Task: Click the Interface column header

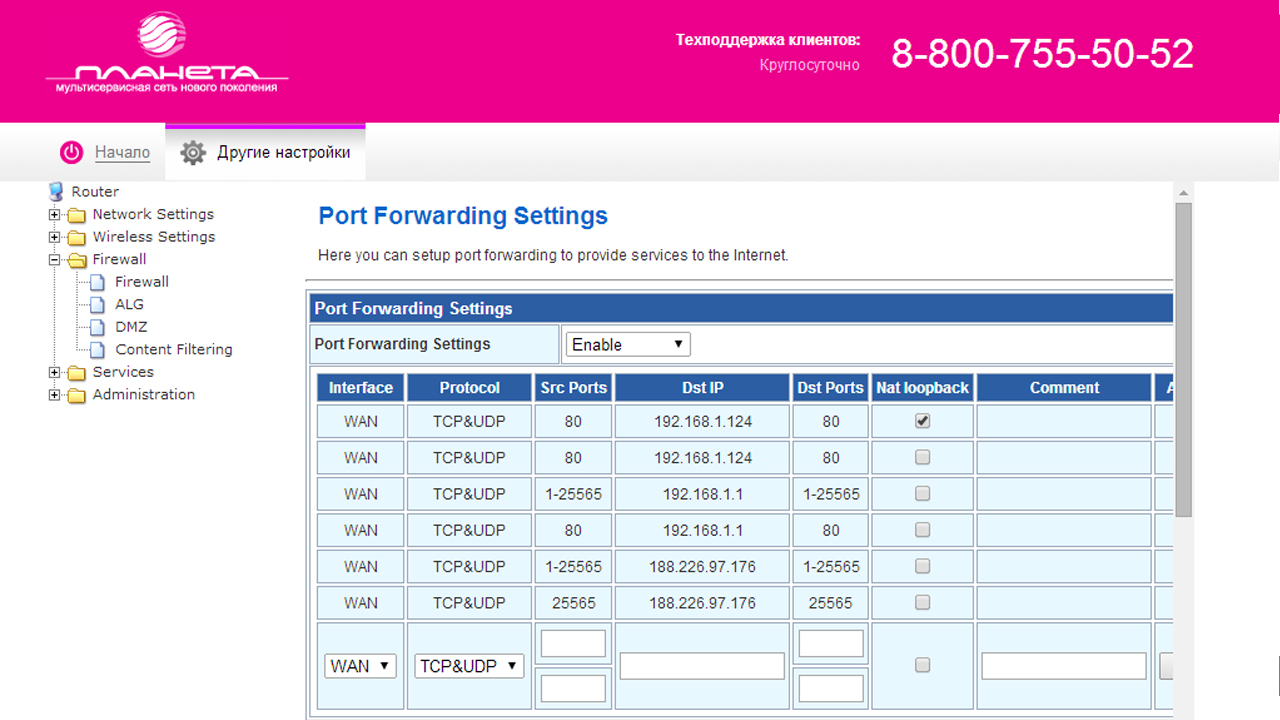Action: click(361, 388)
